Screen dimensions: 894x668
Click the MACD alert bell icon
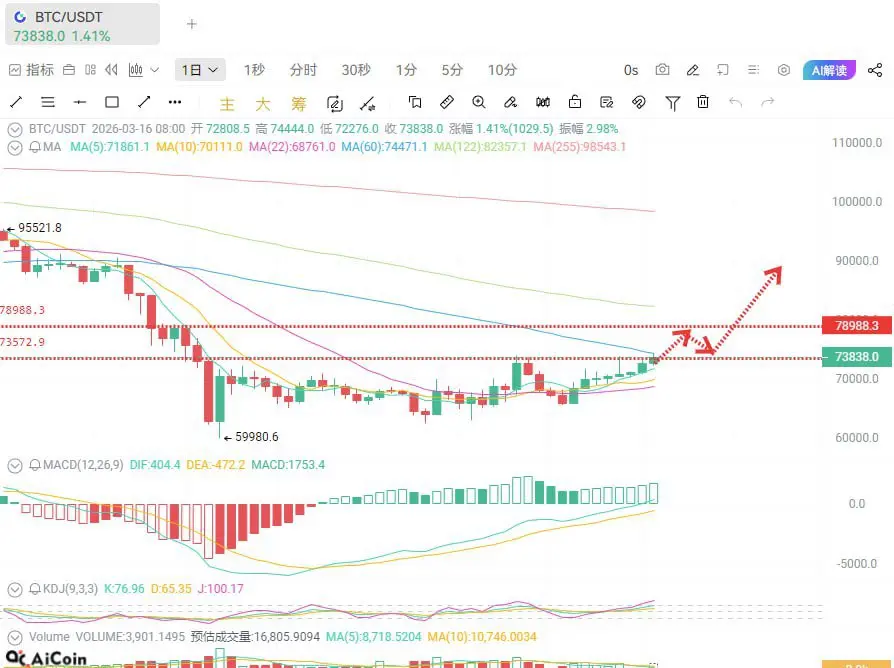tap(35, 465)
